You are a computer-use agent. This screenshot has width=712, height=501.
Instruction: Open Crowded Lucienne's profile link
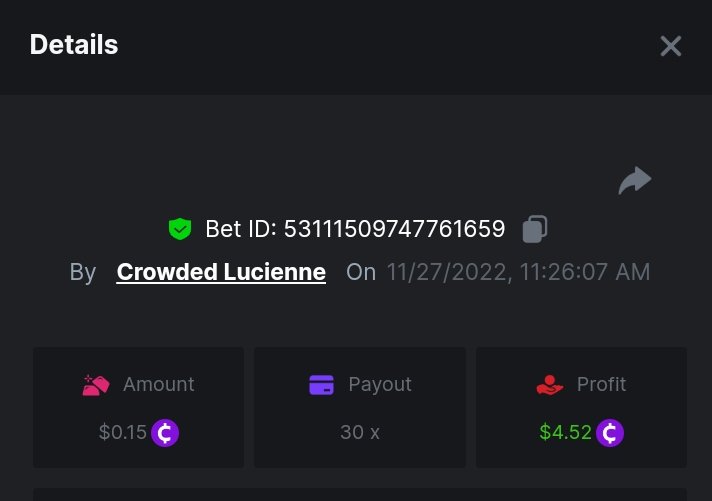point(221,272)
